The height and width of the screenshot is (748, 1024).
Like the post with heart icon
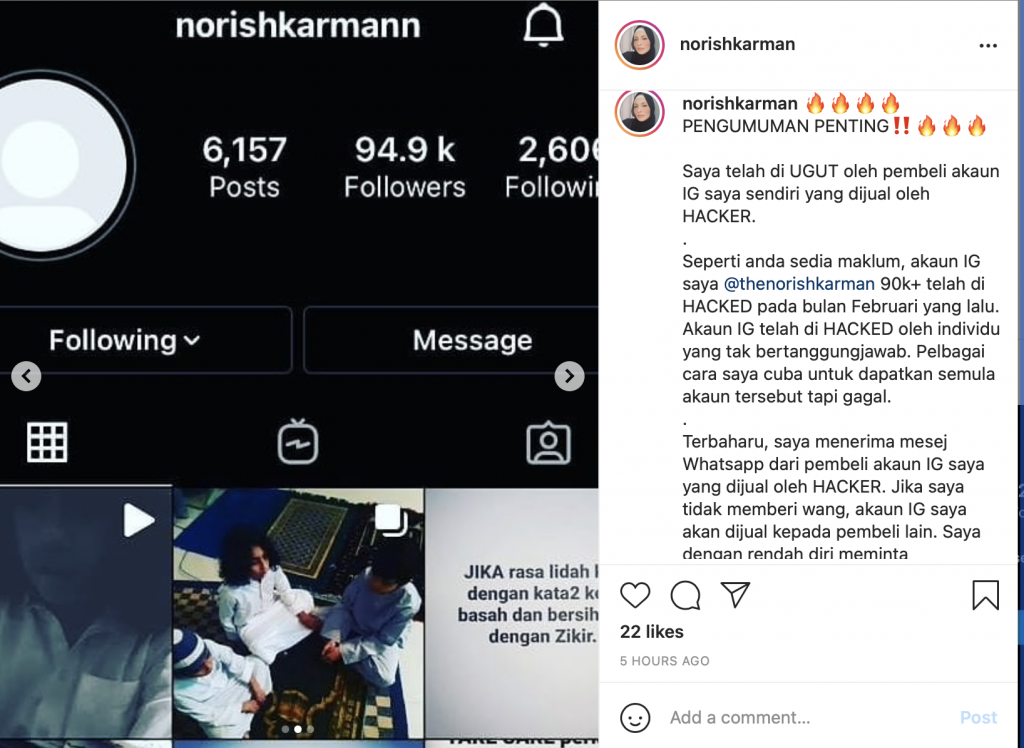coord(635,594)
